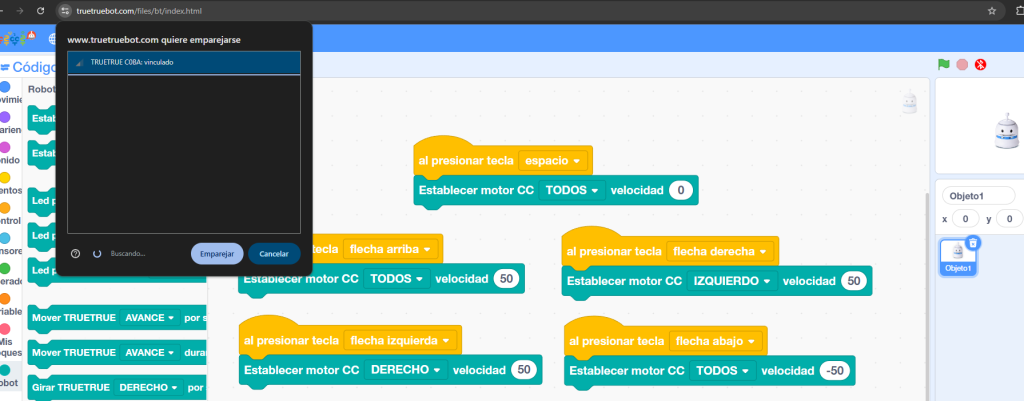Click the colorful app logo in header
The image size is (1024, 401).
(18, 39)
